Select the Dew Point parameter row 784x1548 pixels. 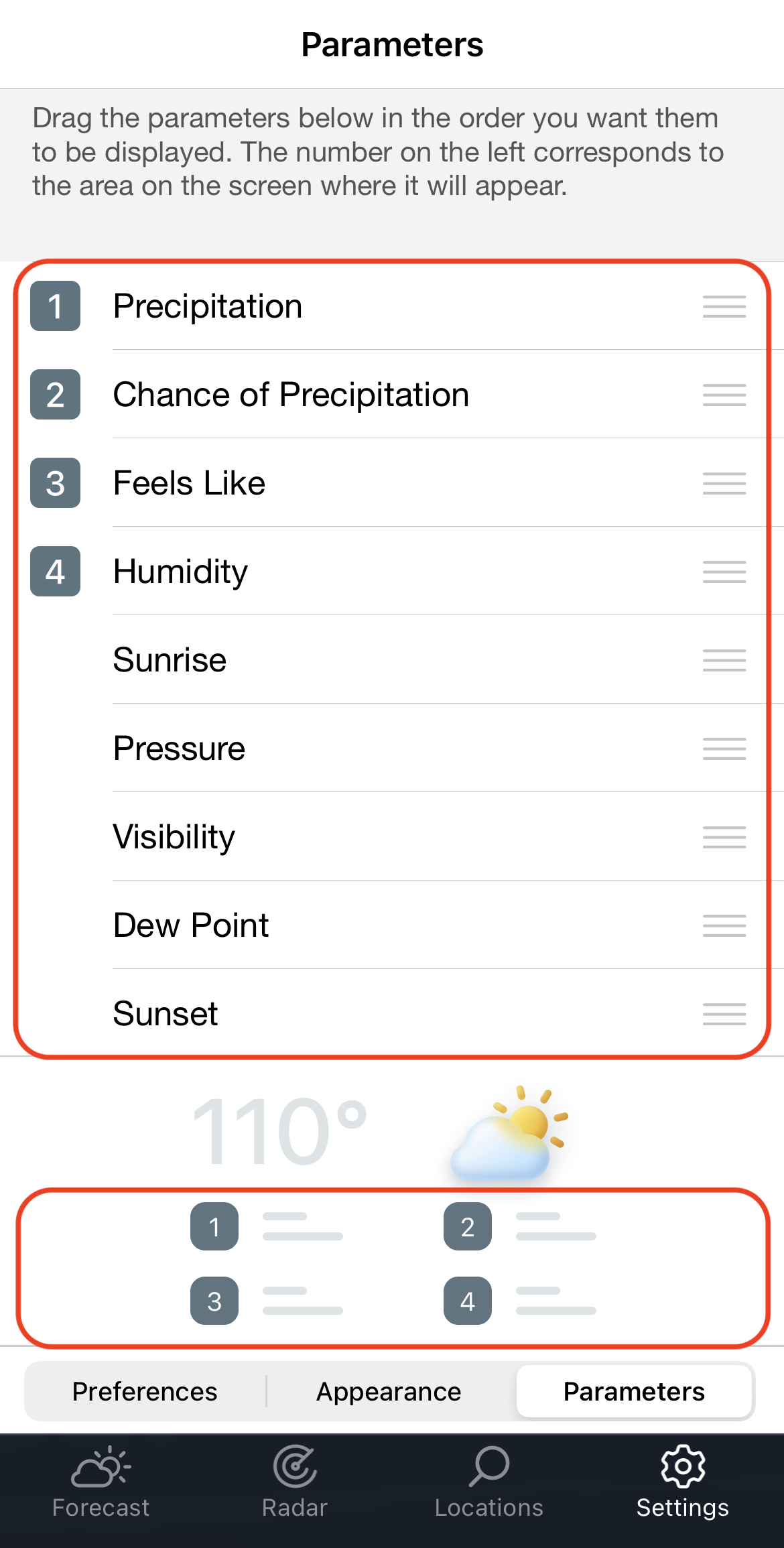392,925
